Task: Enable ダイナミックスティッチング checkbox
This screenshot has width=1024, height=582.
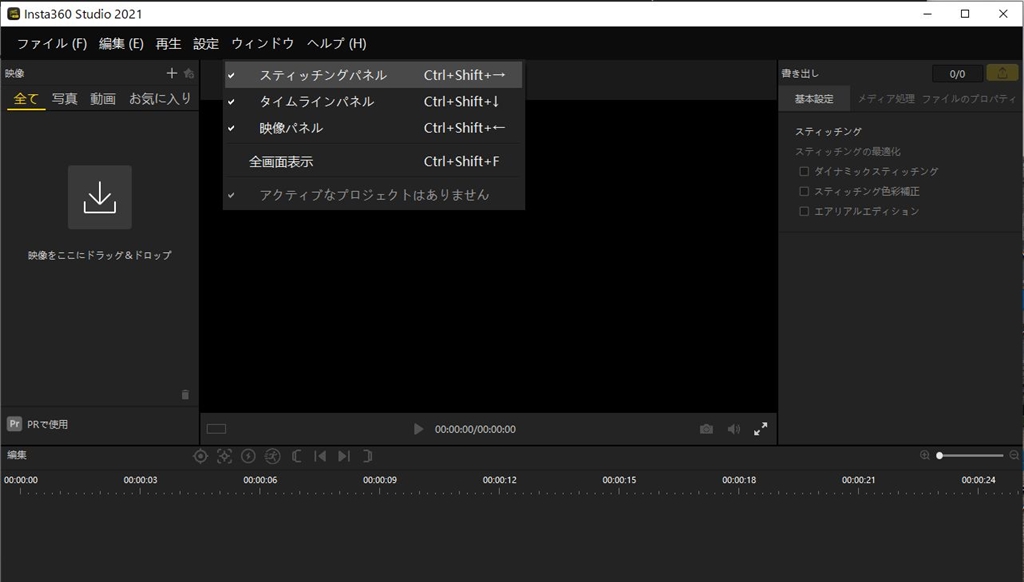Action: 804,171
